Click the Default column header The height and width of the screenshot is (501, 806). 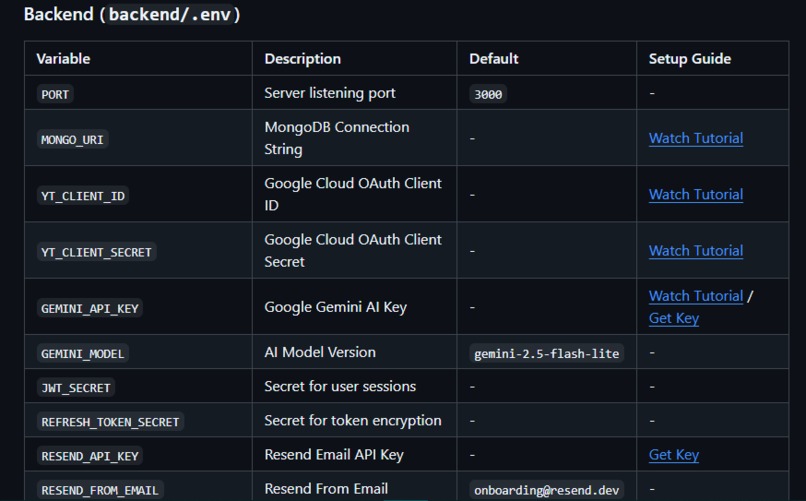click(x=493, y=59)
